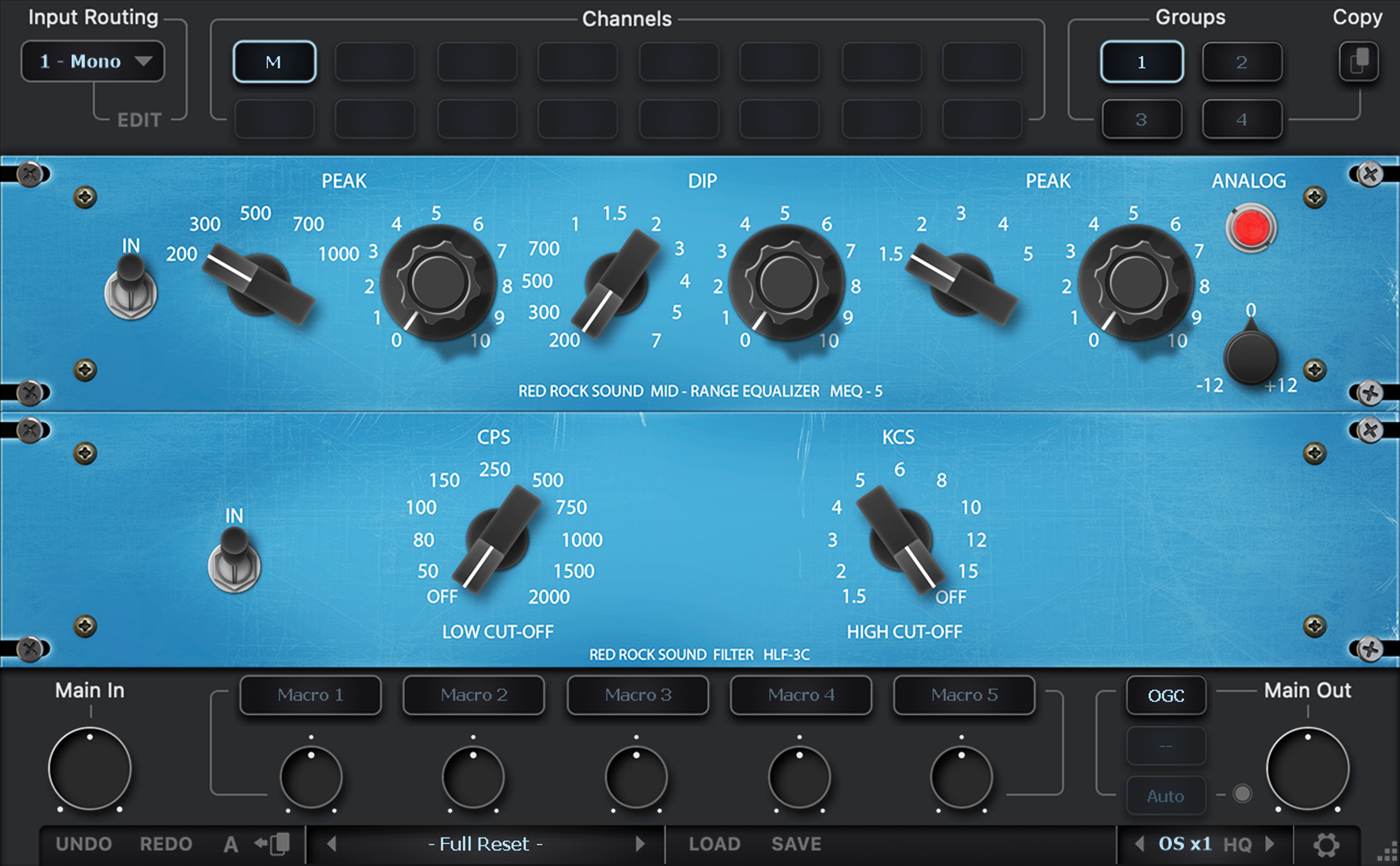Go to the next preset arrow
Image resolution: width=1400 pixels, height=866 pixels.
click(640, 844)
